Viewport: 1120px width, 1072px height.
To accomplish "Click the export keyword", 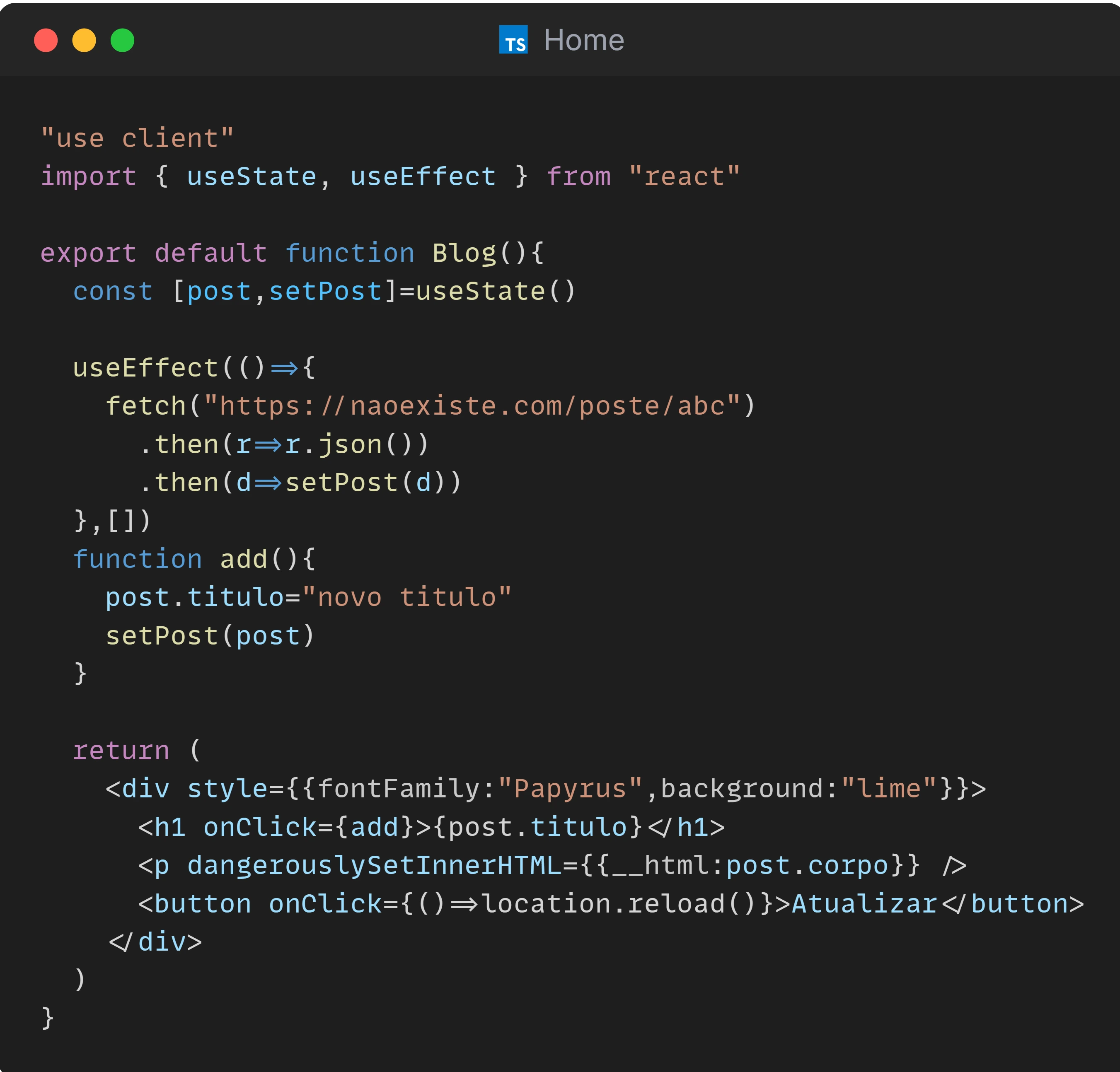I will [88, 253].
